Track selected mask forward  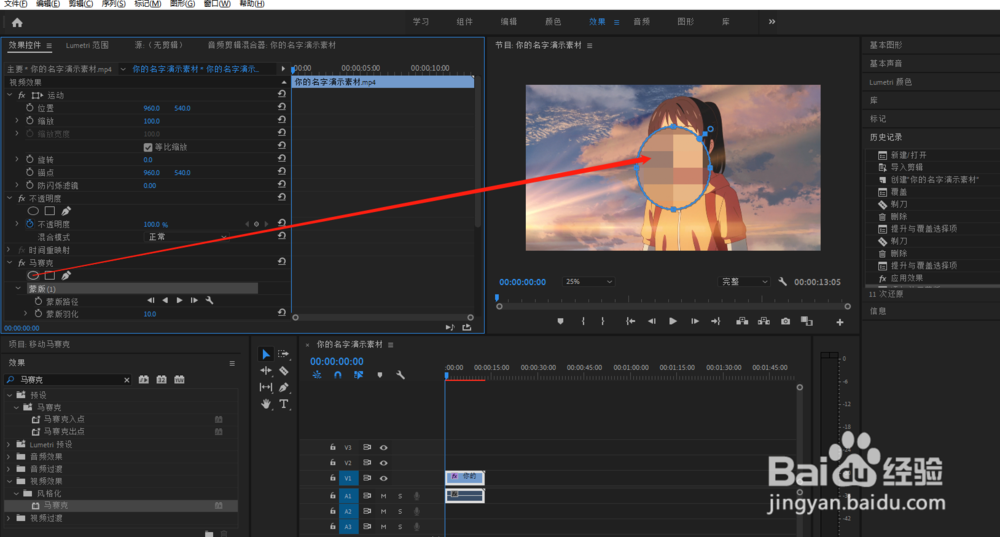coord(180,300)
